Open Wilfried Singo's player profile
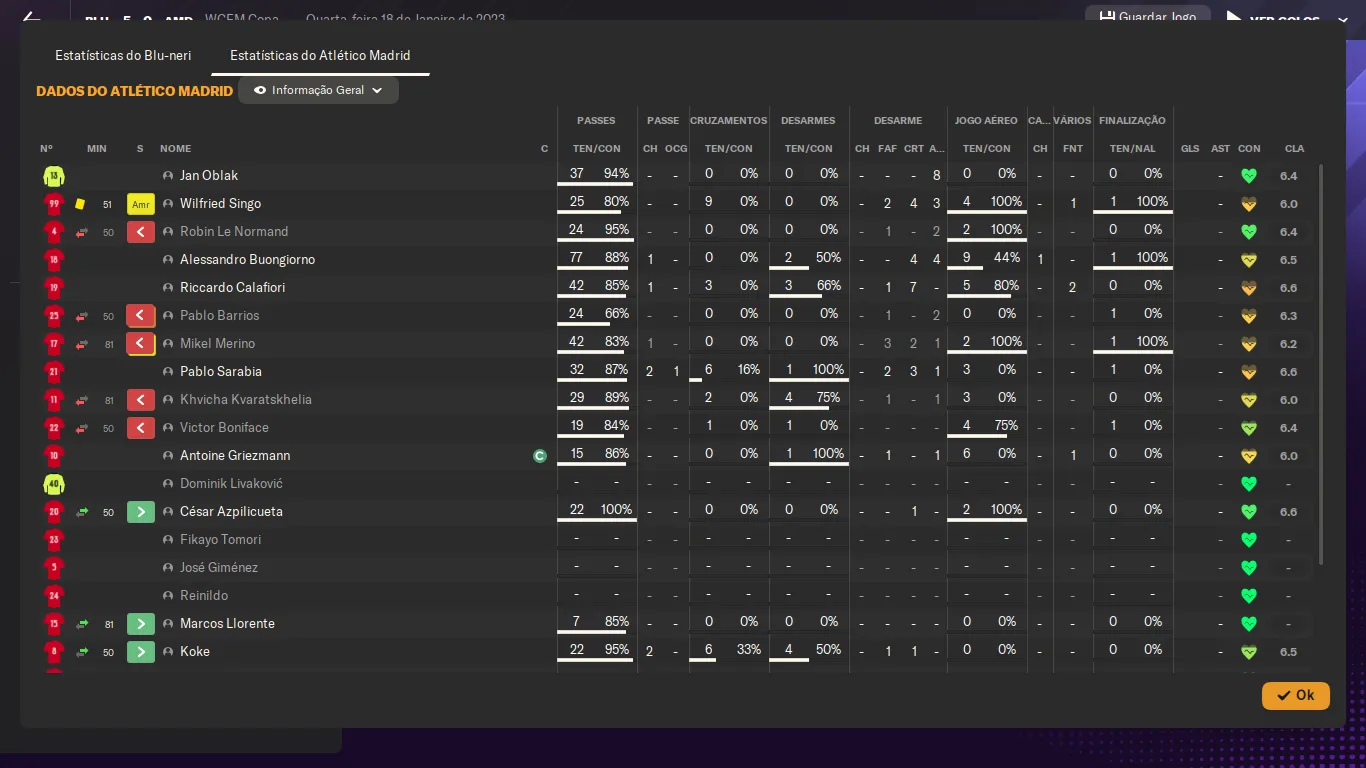Viewport: 1366px width, 768px height. click(220, 204)
